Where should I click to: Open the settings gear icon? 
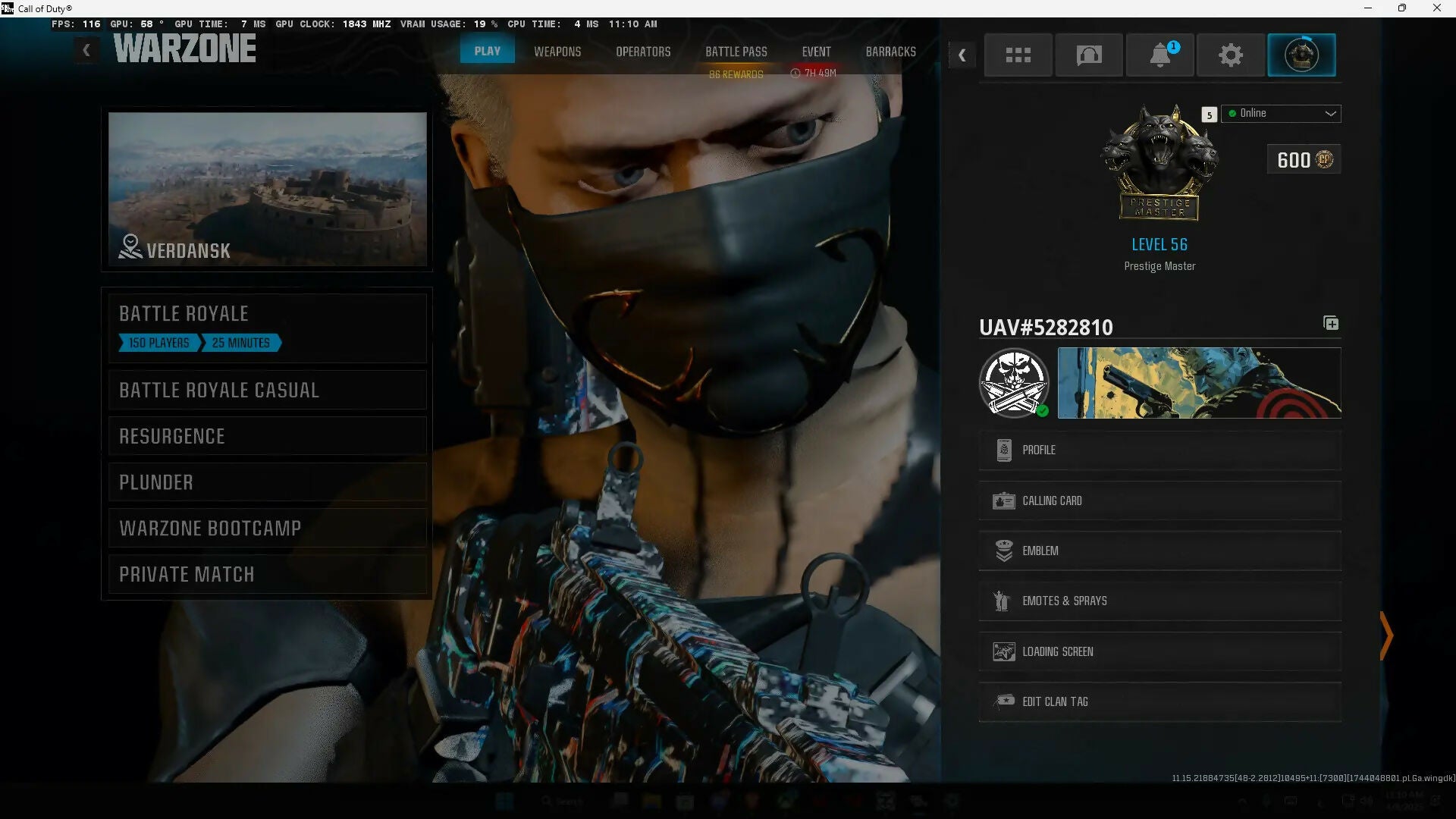1230,55
